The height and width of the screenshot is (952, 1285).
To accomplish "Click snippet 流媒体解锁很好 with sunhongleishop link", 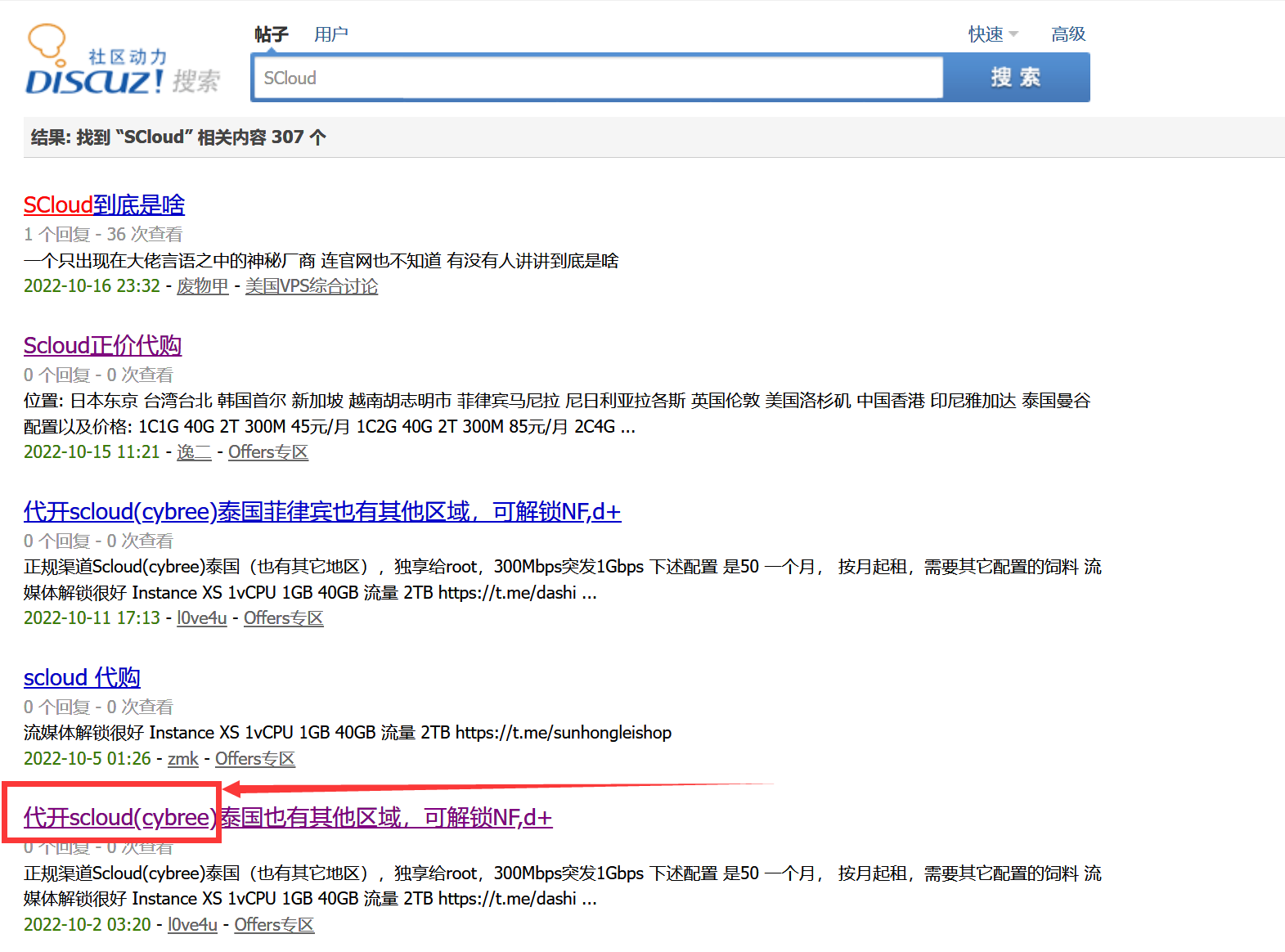I will pos(348,733).
